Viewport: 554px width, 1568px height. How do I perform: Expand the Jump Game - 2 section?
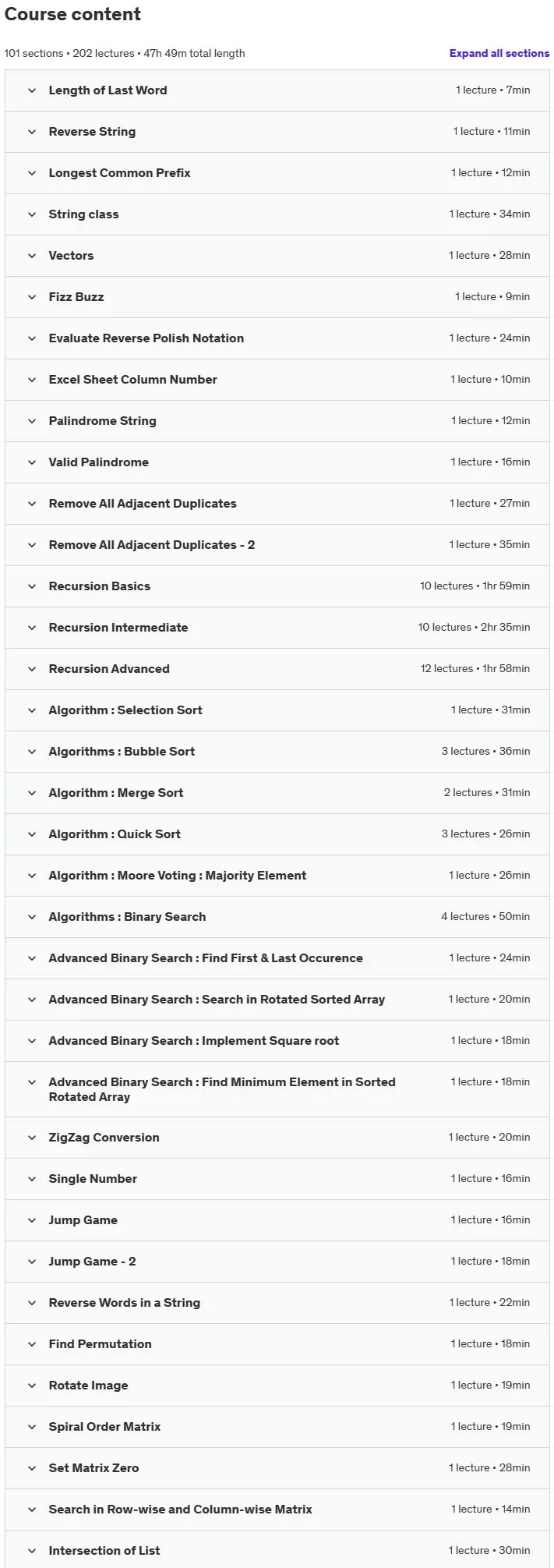277,1262
